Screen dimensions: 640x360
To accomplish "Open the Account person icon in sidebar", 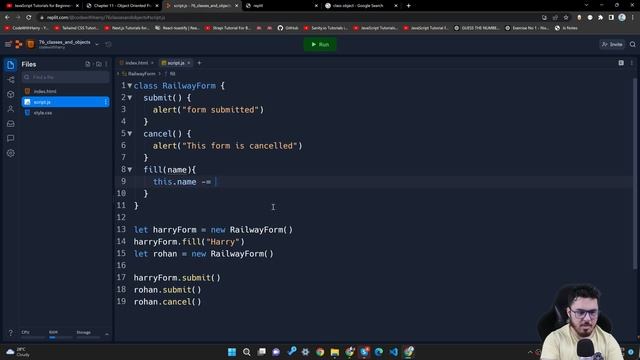I will [x=11, y=109].
